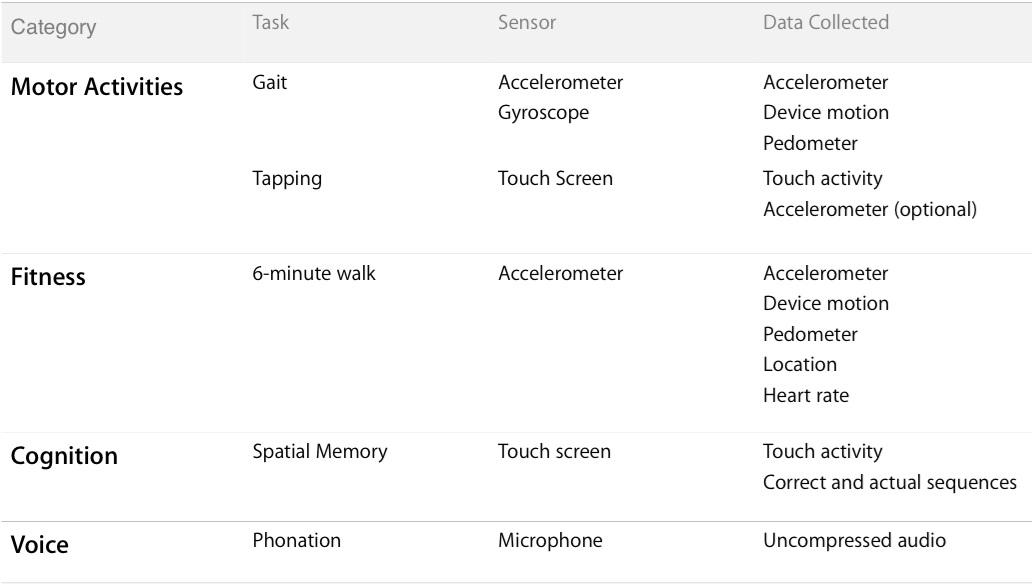Image resolution: width=1032 pixels, height=584 pixels.
Task: Click the Category column header
Action: point(53,27)
